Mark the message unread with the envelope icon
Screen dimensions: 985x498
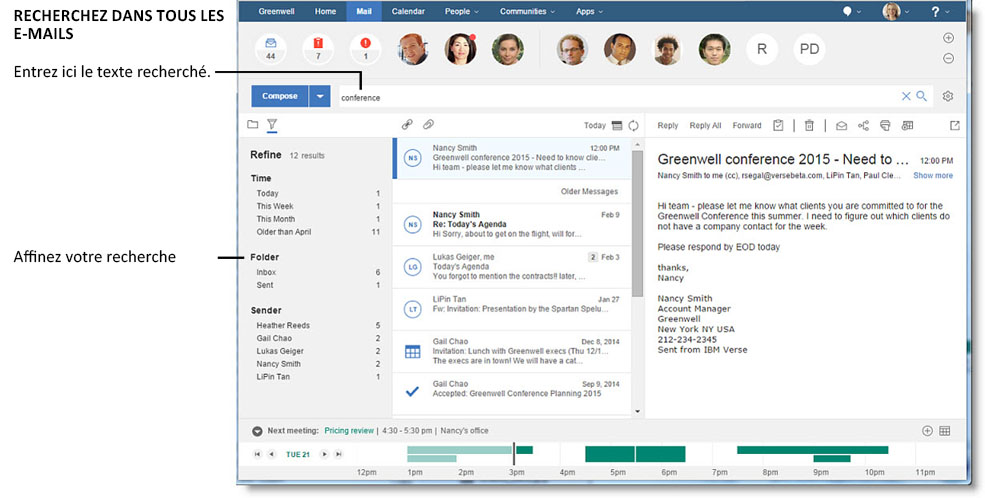(x=841, y=126)
